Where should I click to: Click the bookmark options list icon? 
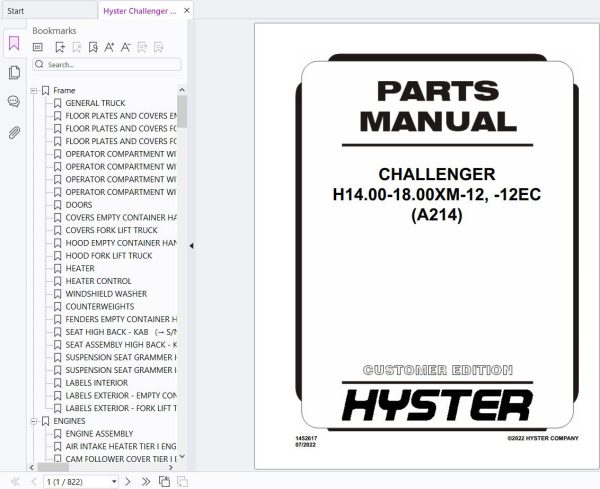[x=38, y=47]
